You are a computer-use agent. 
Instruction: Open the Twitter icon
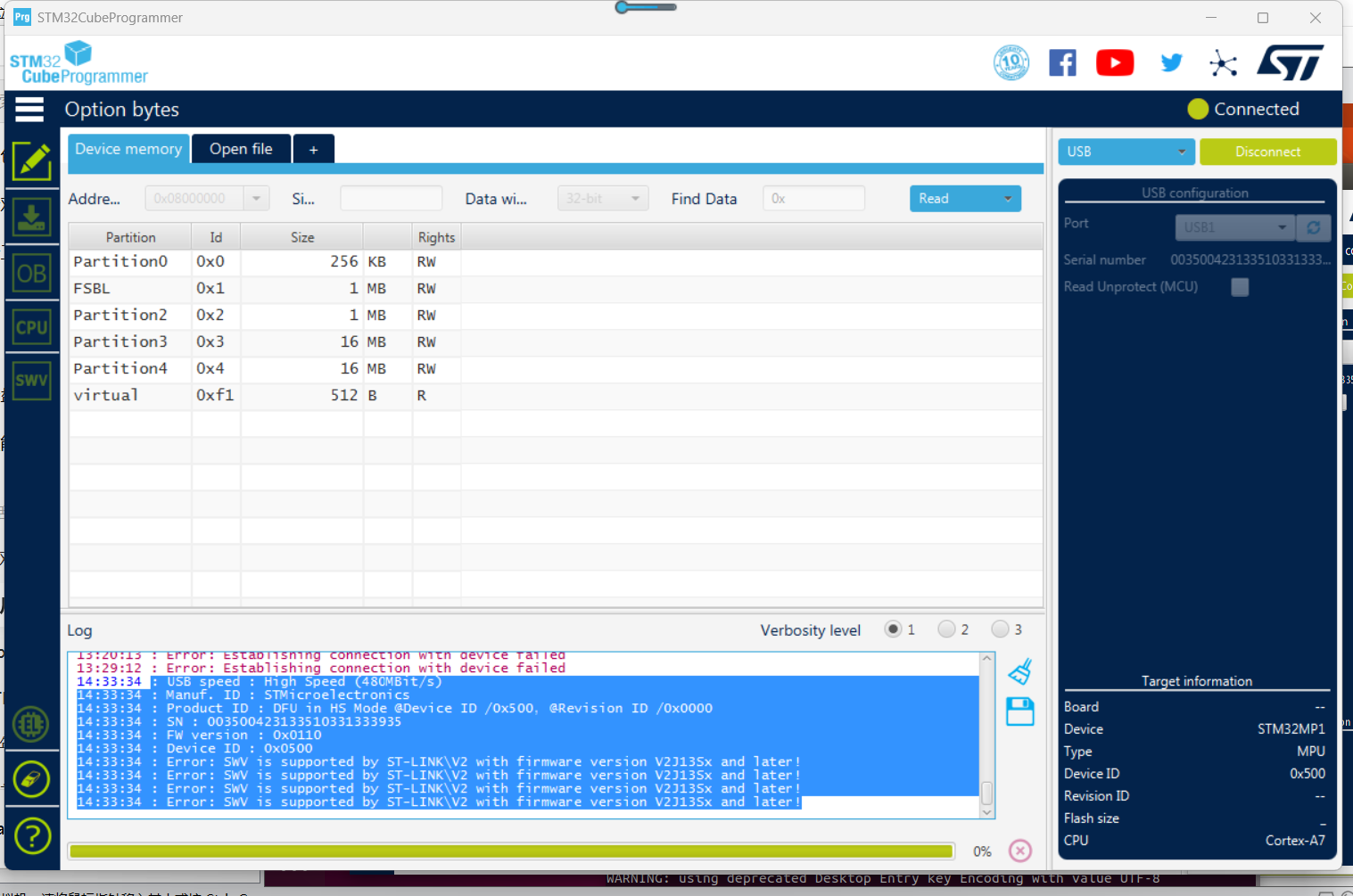(1171, 62)
